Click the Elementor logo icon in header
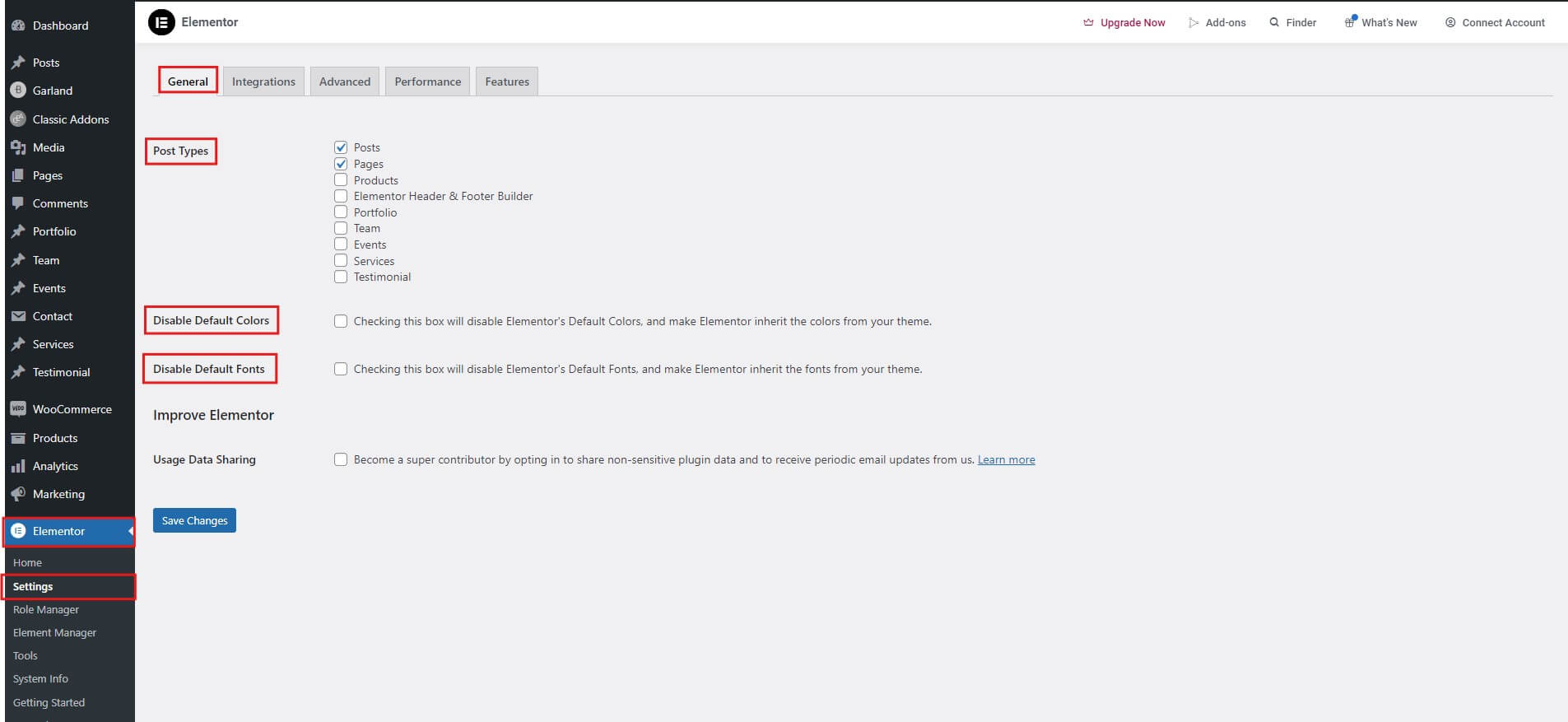1568x722 pixels. click(x=161, y=22)
